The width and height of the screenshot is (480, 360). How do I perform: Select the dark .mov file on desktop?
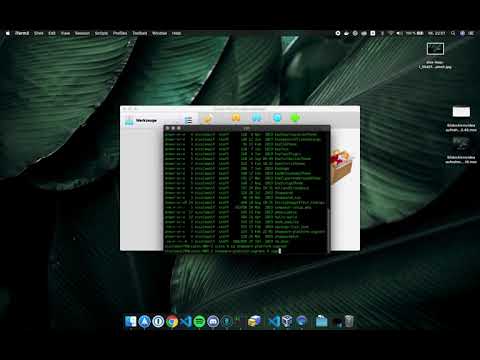click(x=461, y=144)
